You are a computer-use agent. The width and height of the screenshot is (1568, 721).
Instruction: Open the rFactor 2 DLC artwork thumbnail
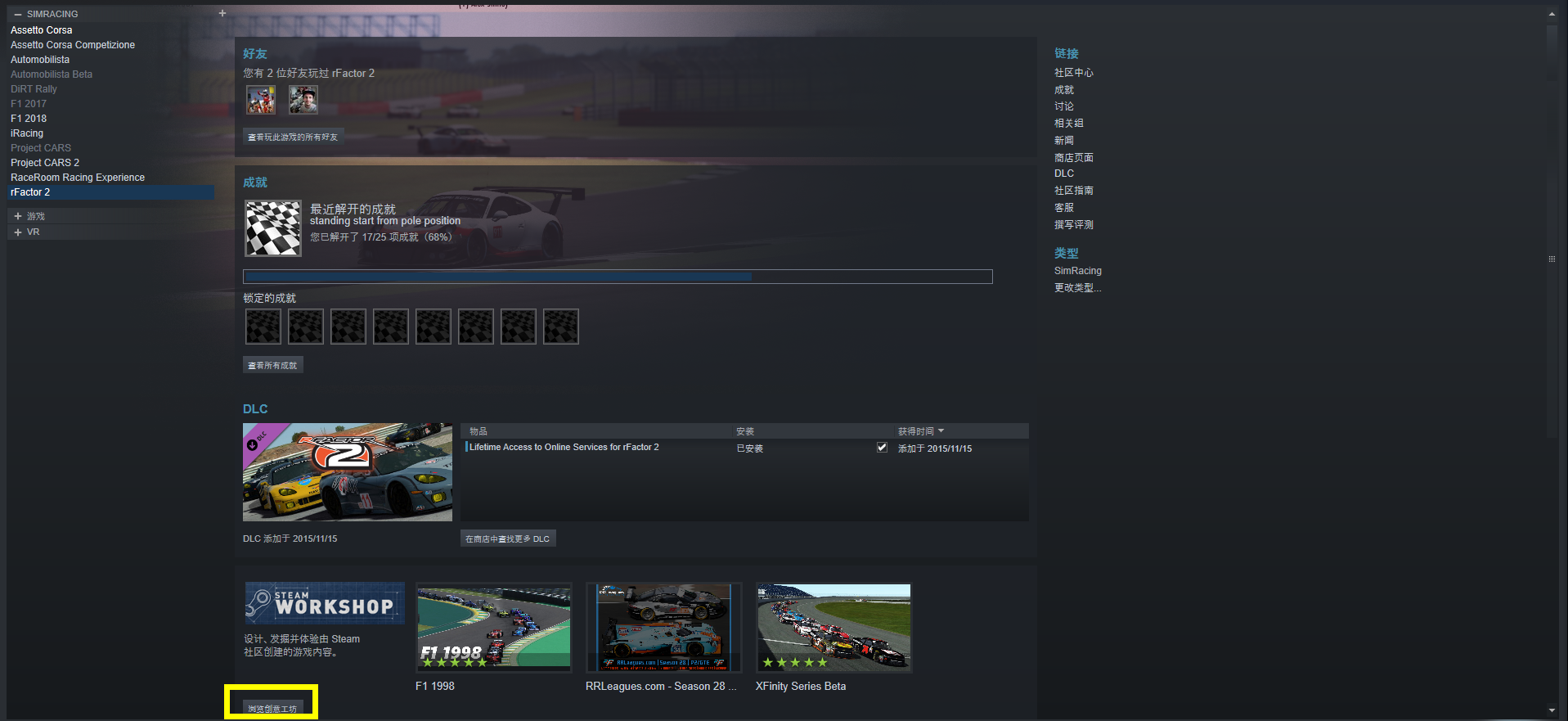pyautogui.click(x=348, y=472)
